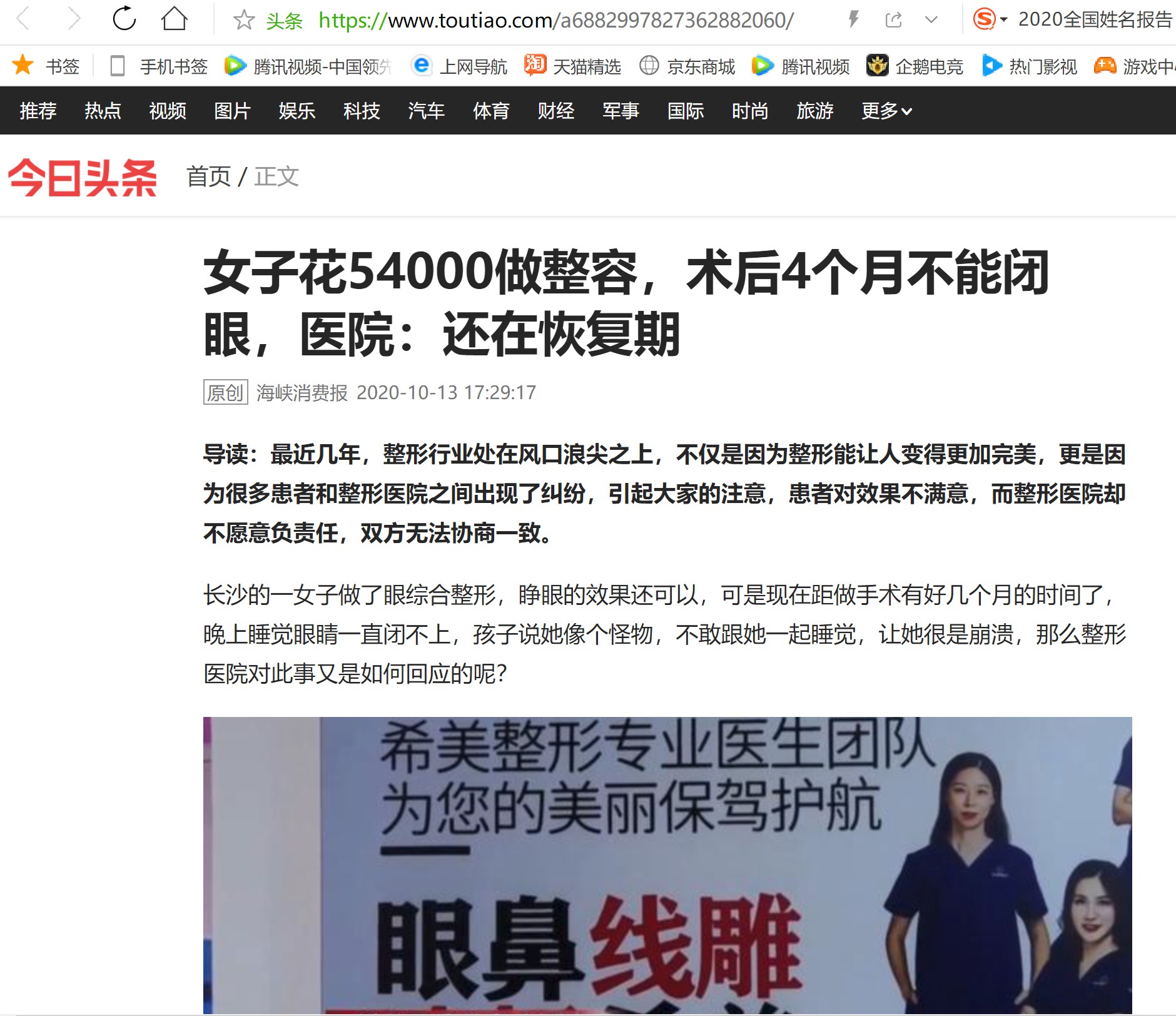Click the lightning speed-mode icon
Image resolution: width=1176 pixels, height=1016 pixels.
click(x=853, y=19)
